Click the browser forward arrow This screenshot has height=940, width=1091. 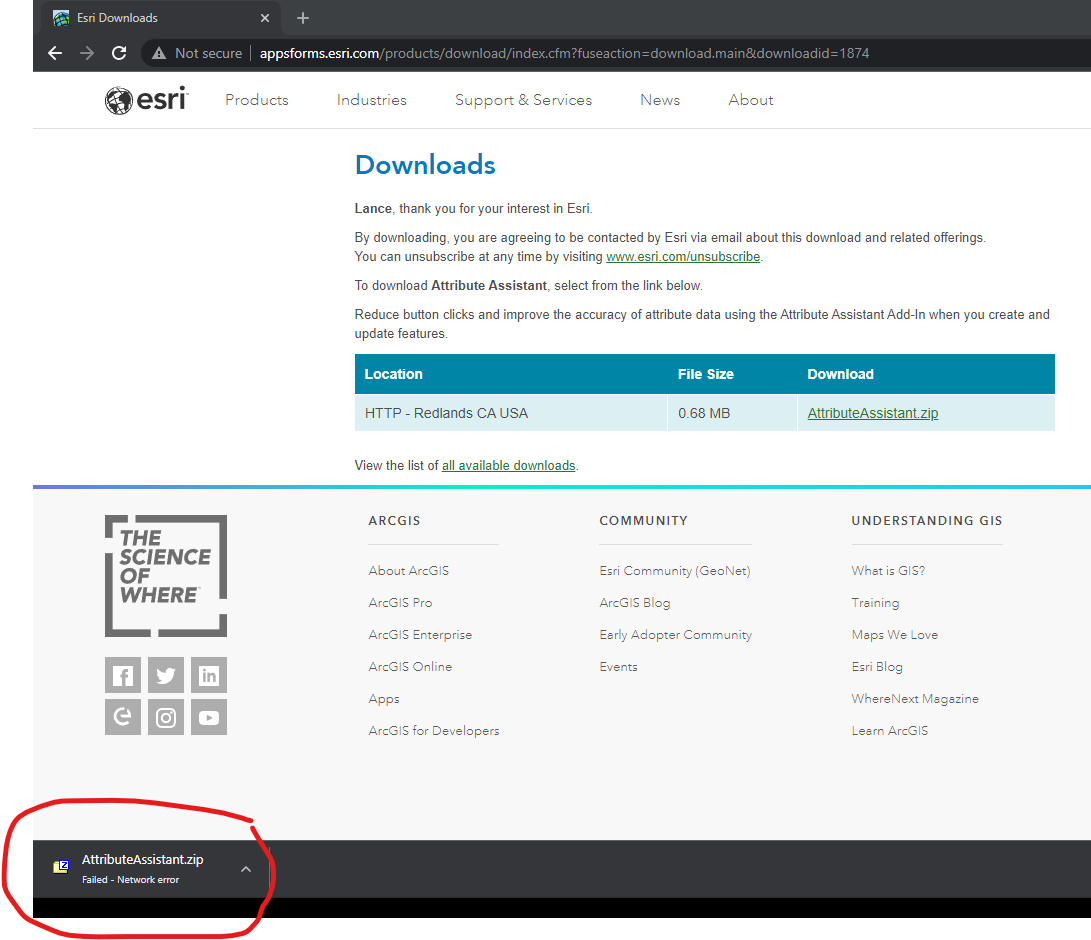87,54
